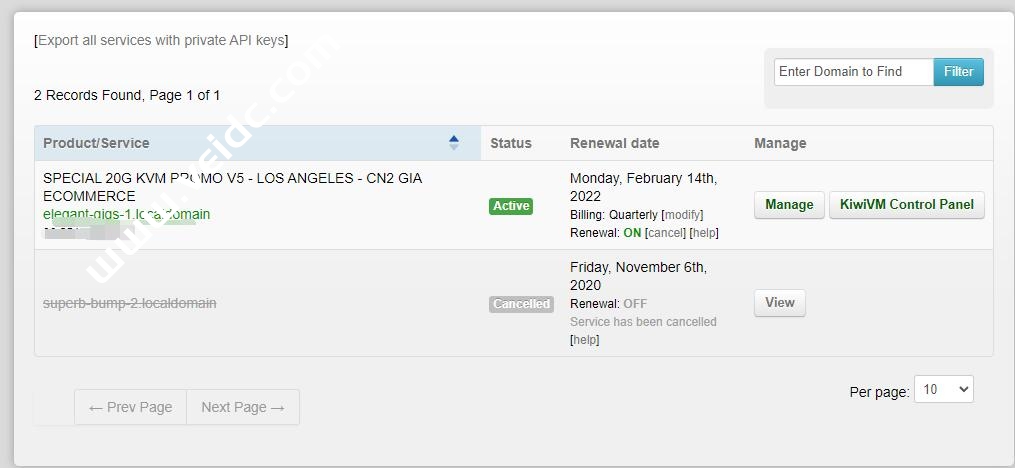Sort by Renewal date column header
The image size is (1015, 468).
point(614,143)
